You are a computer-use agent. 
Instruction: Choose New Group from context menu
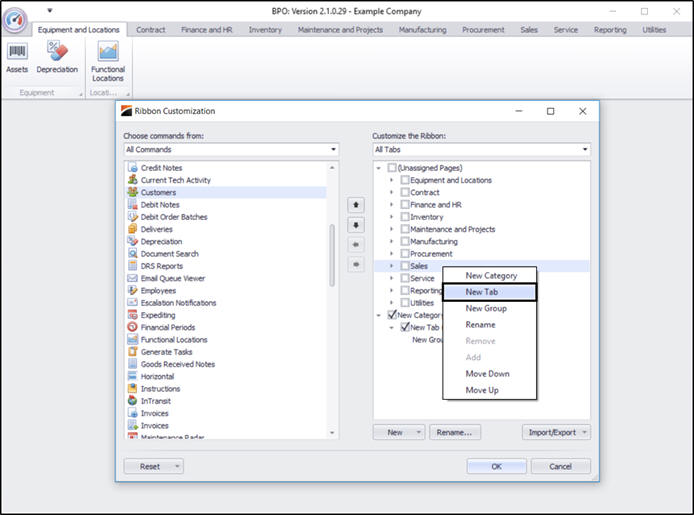[490, 308]
